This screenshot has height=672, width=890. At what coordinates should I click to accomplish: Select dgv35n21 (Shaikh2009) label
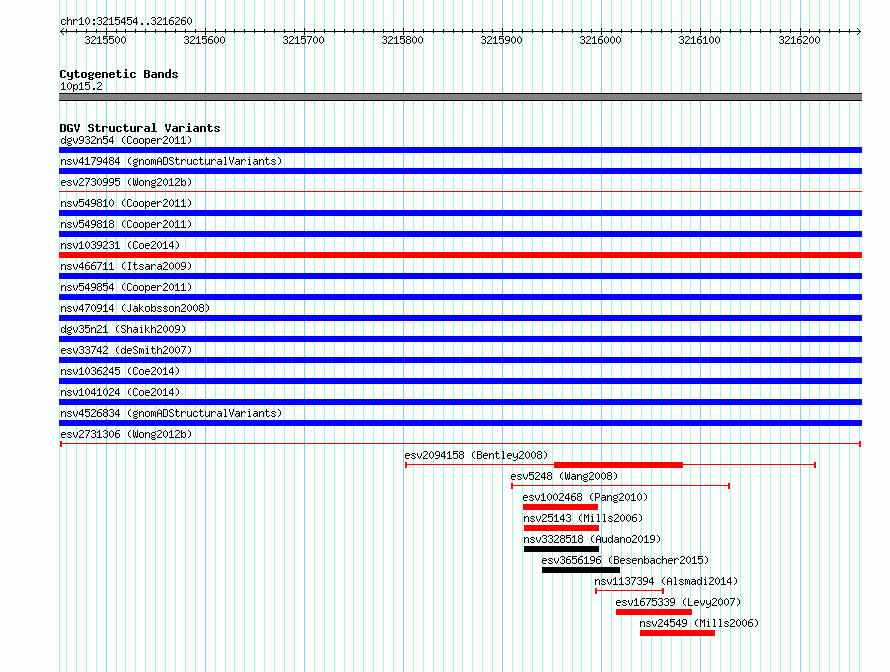pos(123,329)
